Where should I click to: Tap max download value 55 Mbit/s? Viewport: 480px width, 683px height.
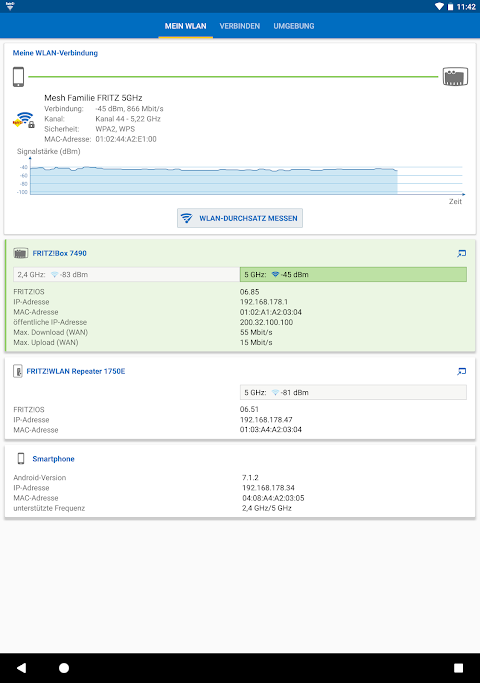[x=256, y=332]
